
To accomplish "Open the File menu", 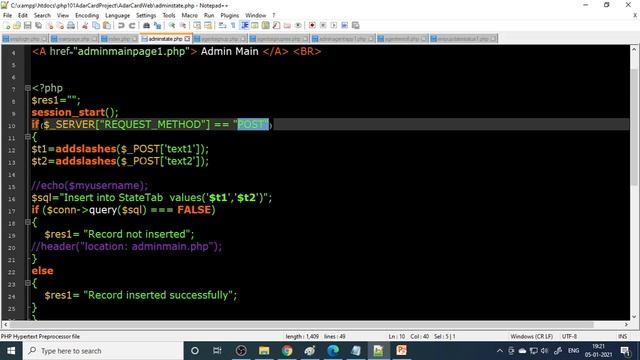I will (7, 15).
